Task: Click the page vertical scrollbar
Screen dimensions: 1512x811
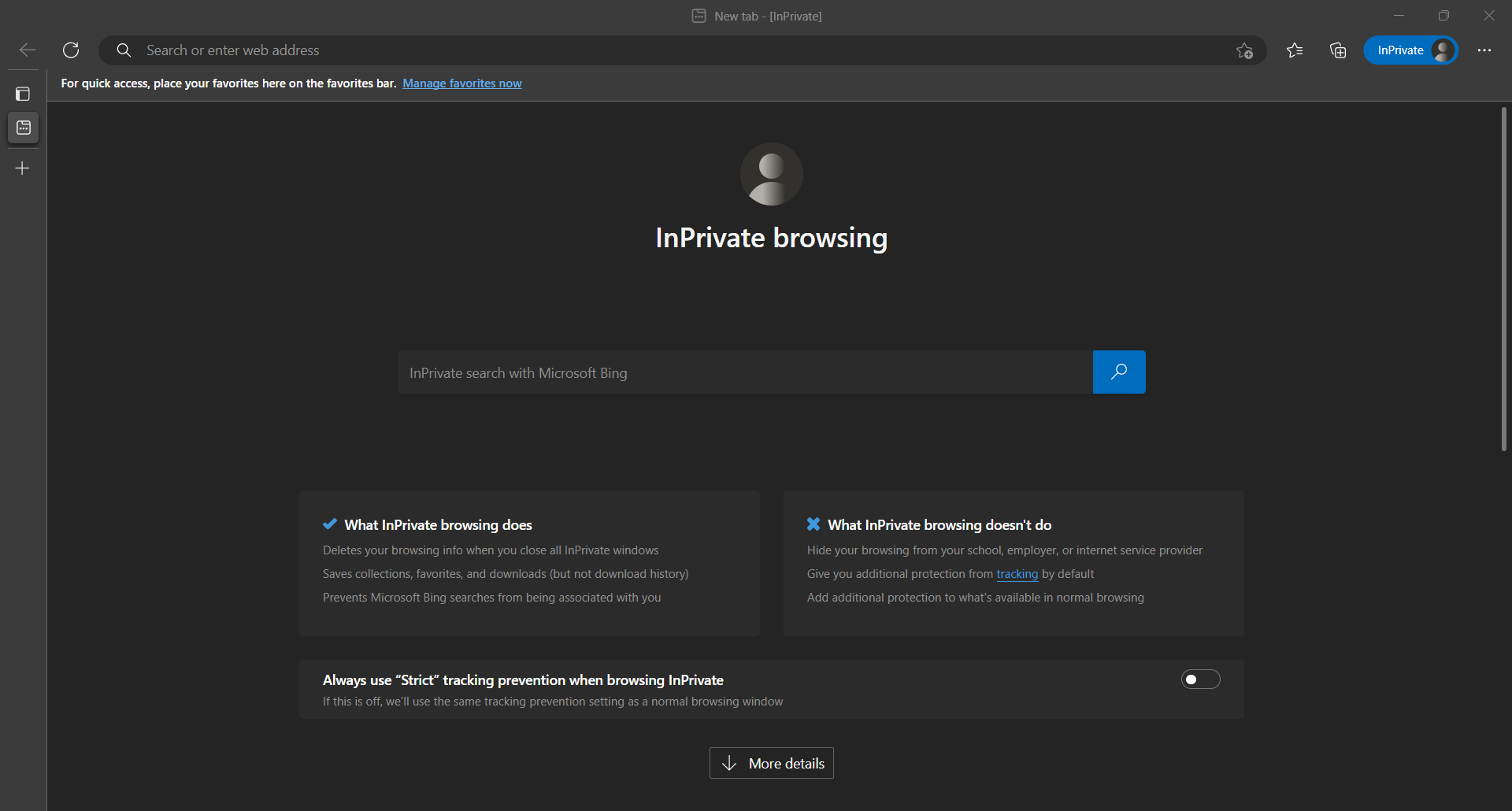Action: 1503,280
